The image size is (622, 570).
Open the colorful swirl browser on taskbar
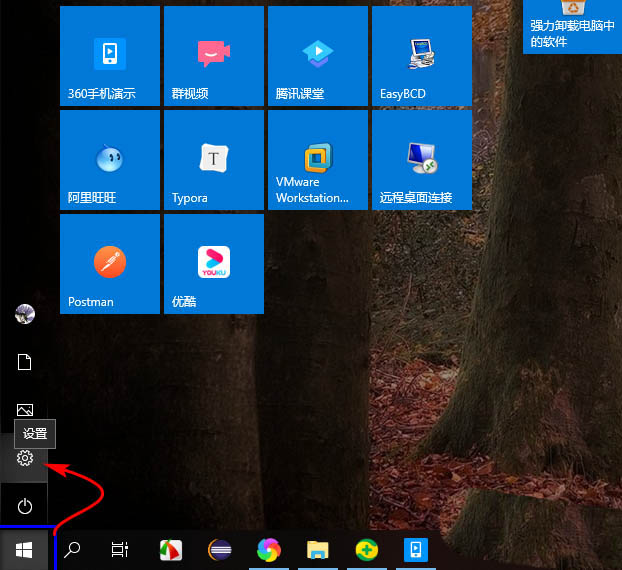tap(269, 550)
